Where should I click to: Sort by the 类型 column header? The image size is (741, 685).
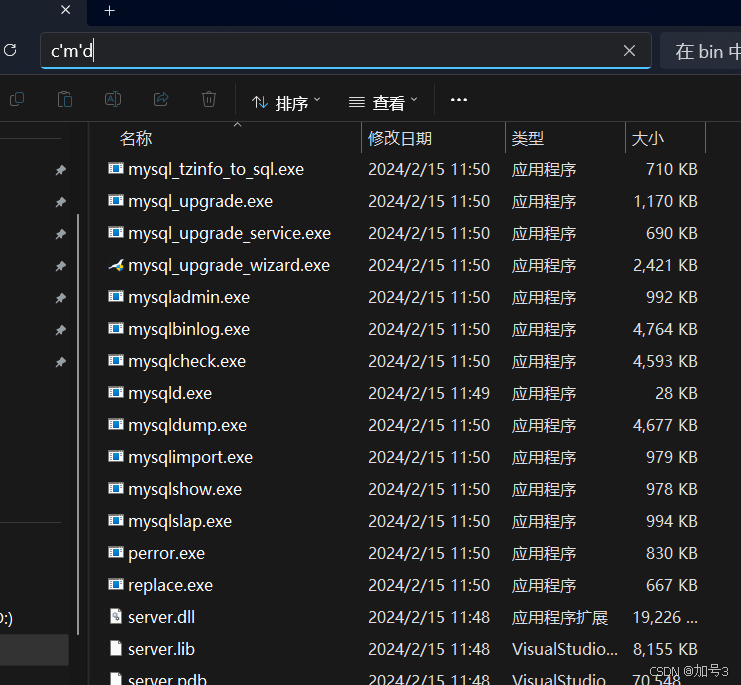tap(528, 138)
